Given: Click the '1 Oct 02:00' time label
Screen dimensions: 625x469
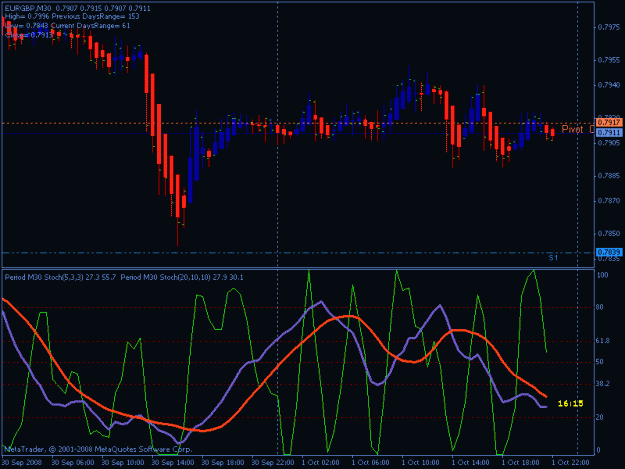Looking at the screenshot, I should [x=320, y=463].
